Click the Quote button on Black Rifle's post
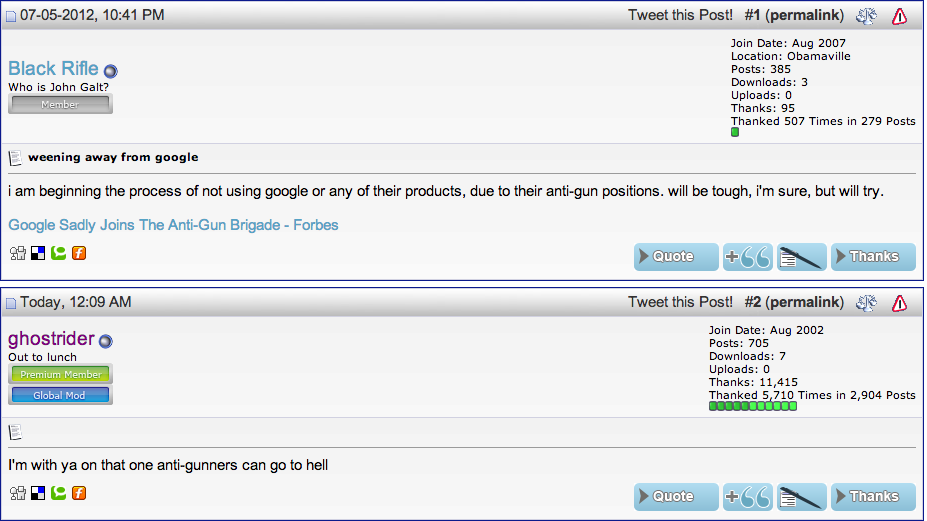Screen dimensions: 927x521 [x=676, y=257]
